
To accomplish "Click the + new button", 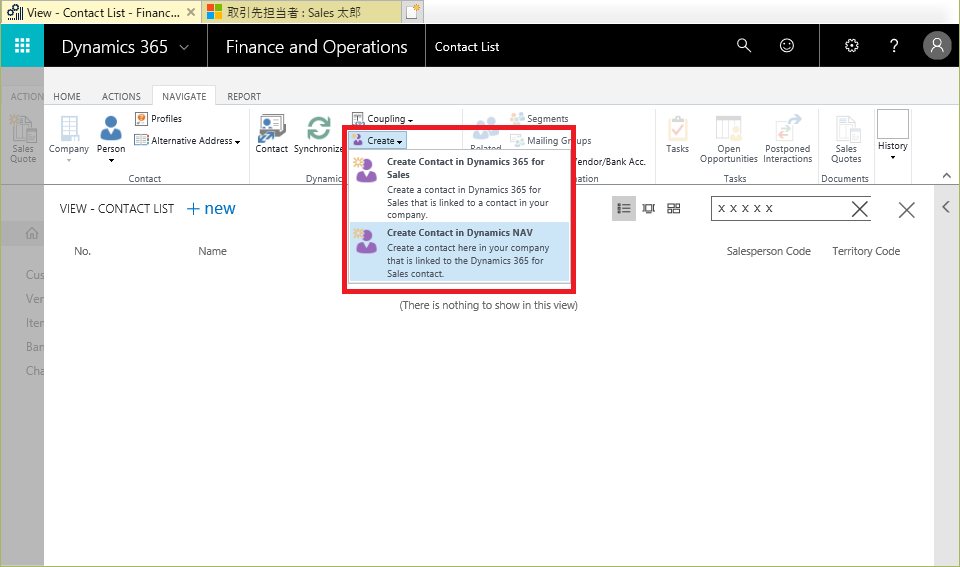I will click(x=211, y=209).
